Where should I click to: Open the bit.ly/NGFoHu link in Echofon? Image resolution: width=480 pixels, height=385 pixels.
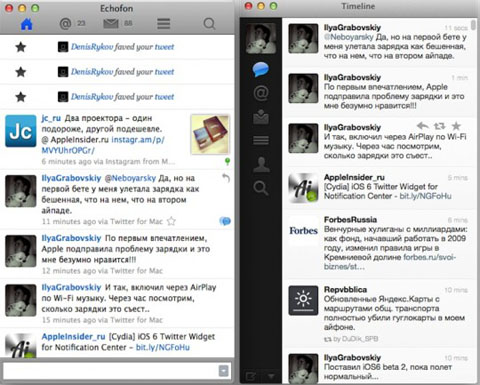tap(163, 347)
